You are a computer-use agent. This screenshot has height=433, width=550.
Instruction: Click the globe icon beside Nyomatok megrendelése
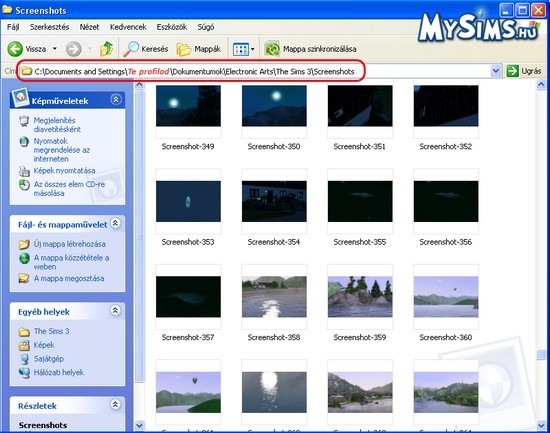point(24,142)
